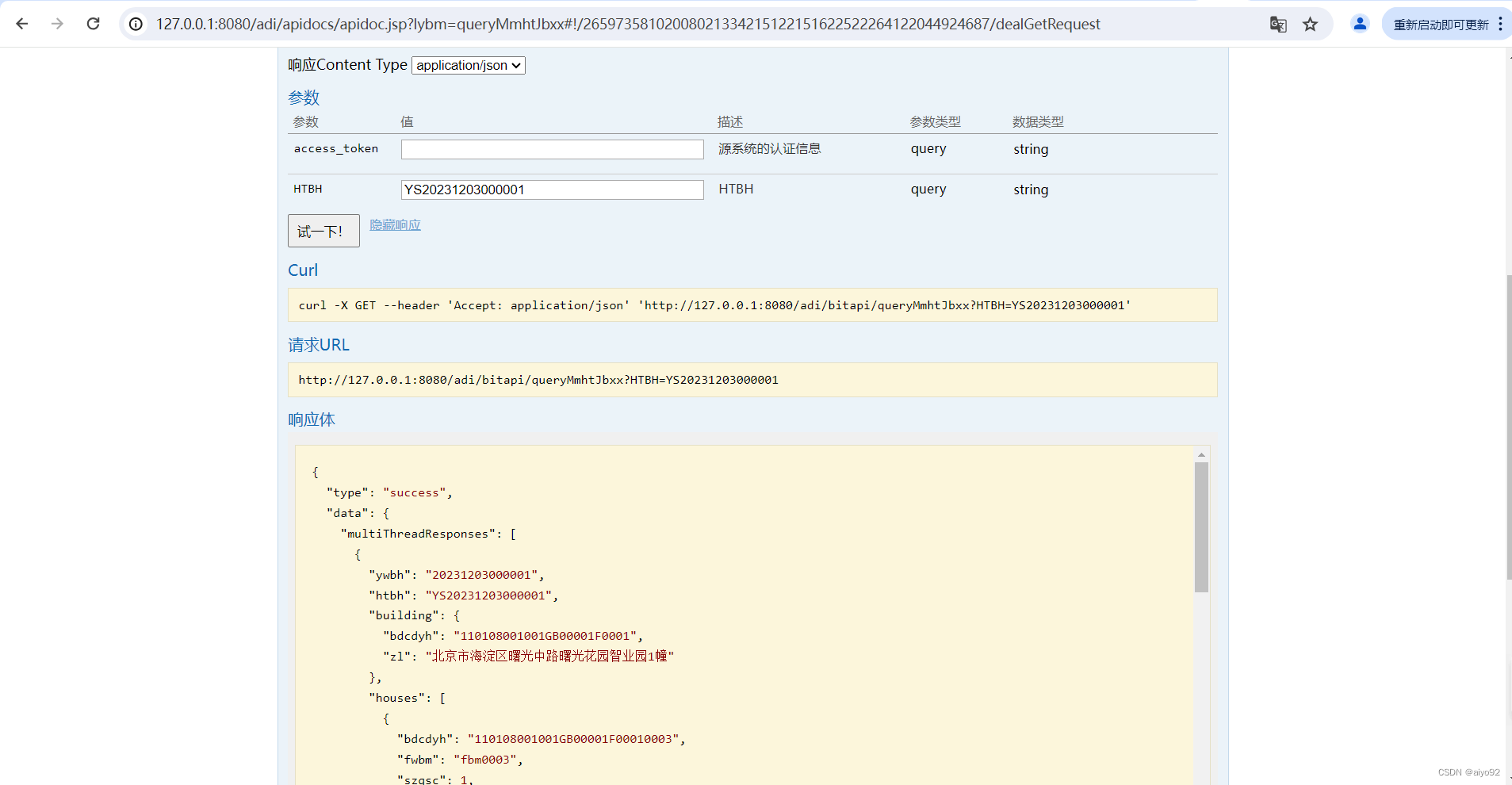Click the response body scrollbar thumb
Screen dimensions: 1512x785
(x=1201, y=527)
